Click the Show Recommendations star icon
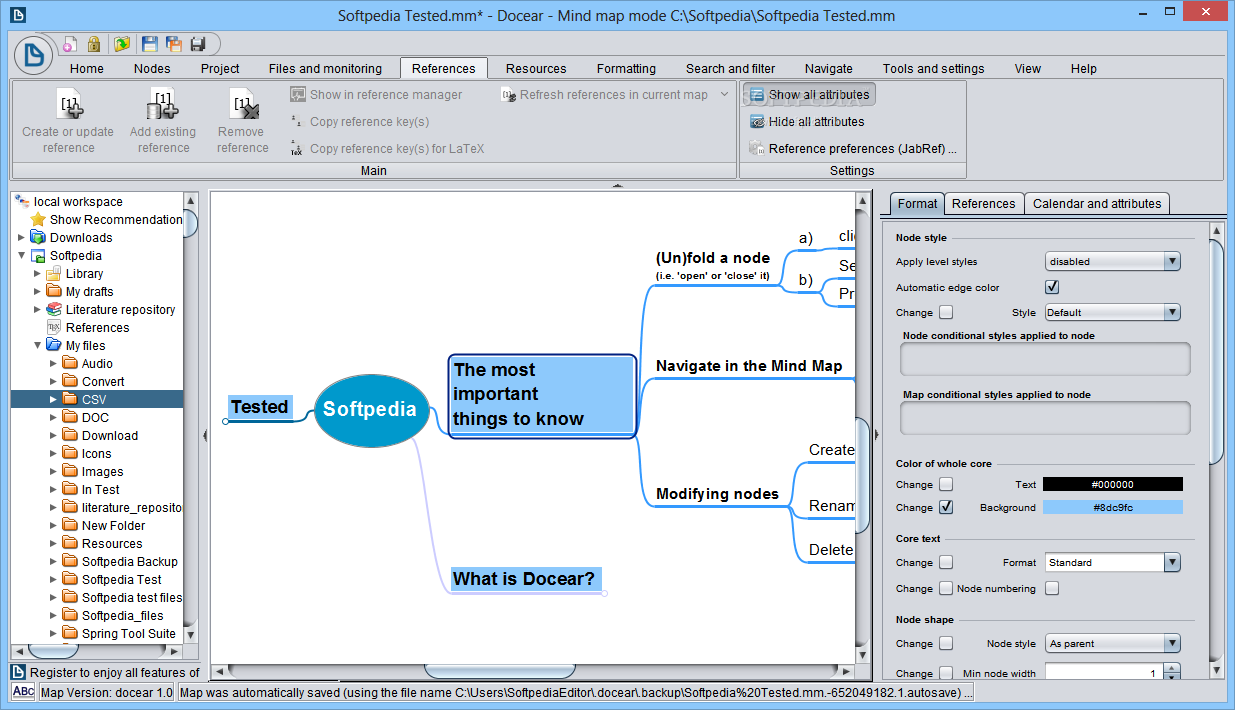This screenshot has height=710, width=1235. [x=38, y=220]
